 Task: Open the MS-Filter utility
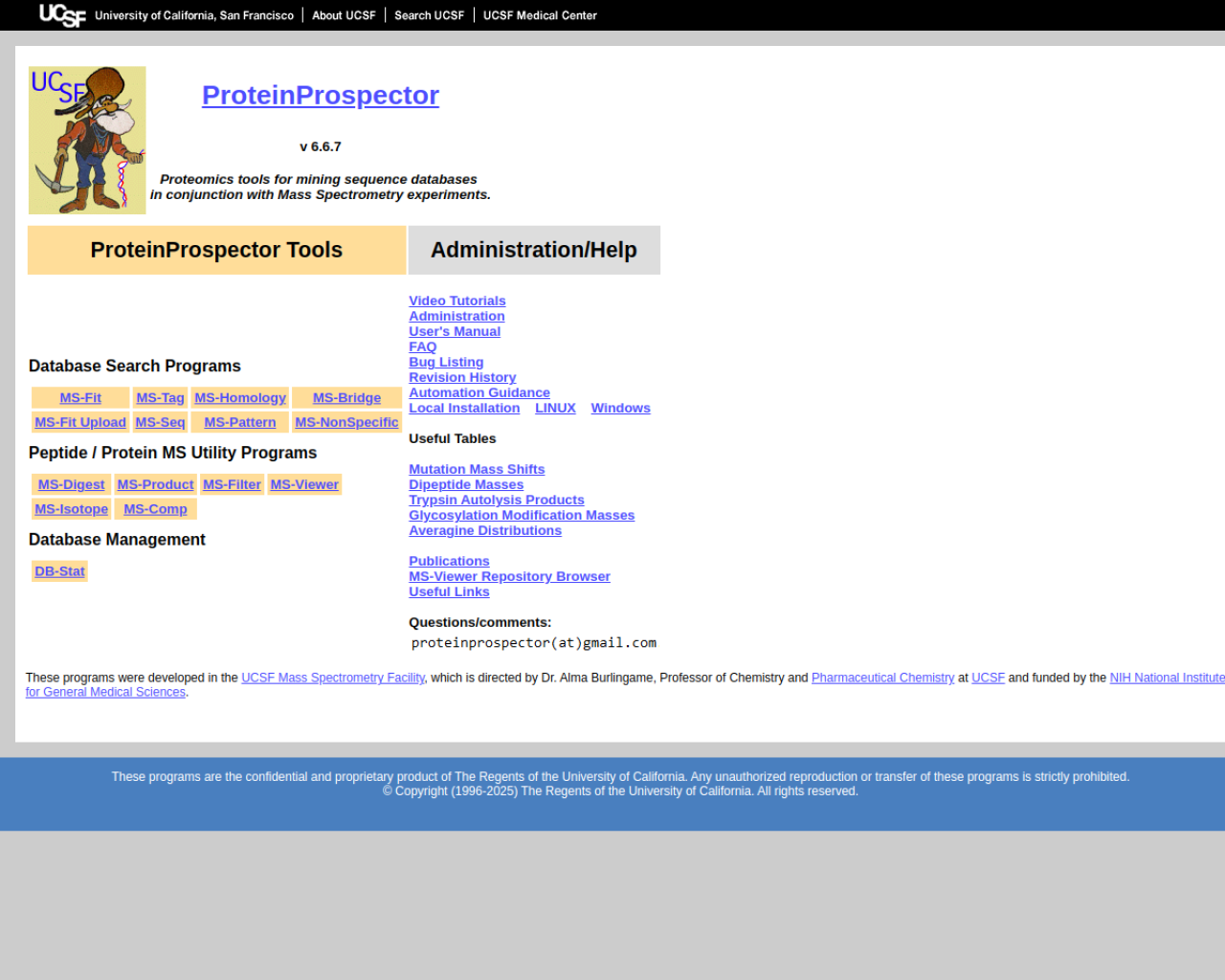click(x=232, y=485)
